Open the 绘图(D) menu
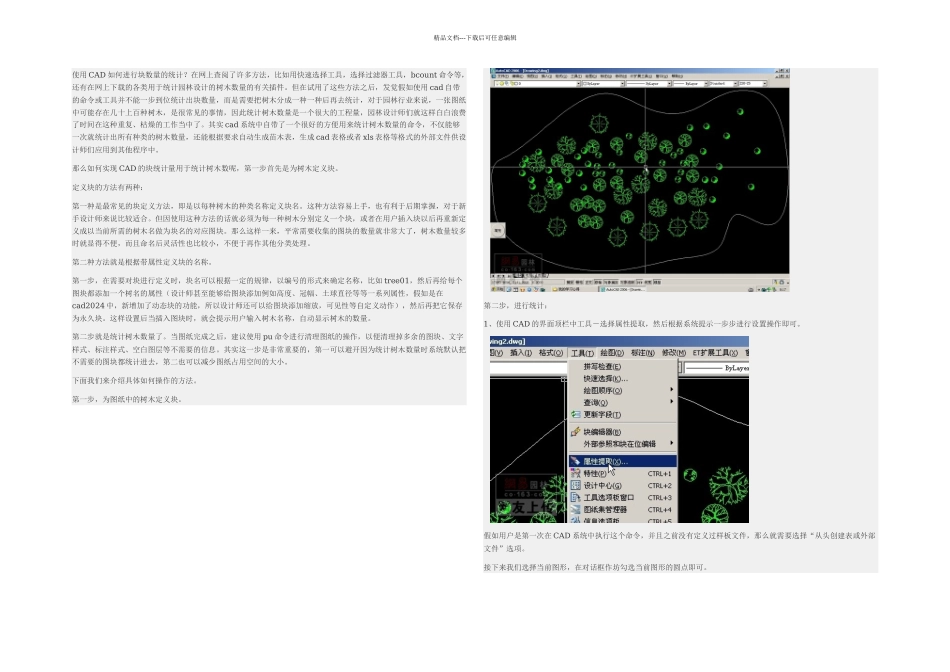The image size is (950, 672). point(612,353)
